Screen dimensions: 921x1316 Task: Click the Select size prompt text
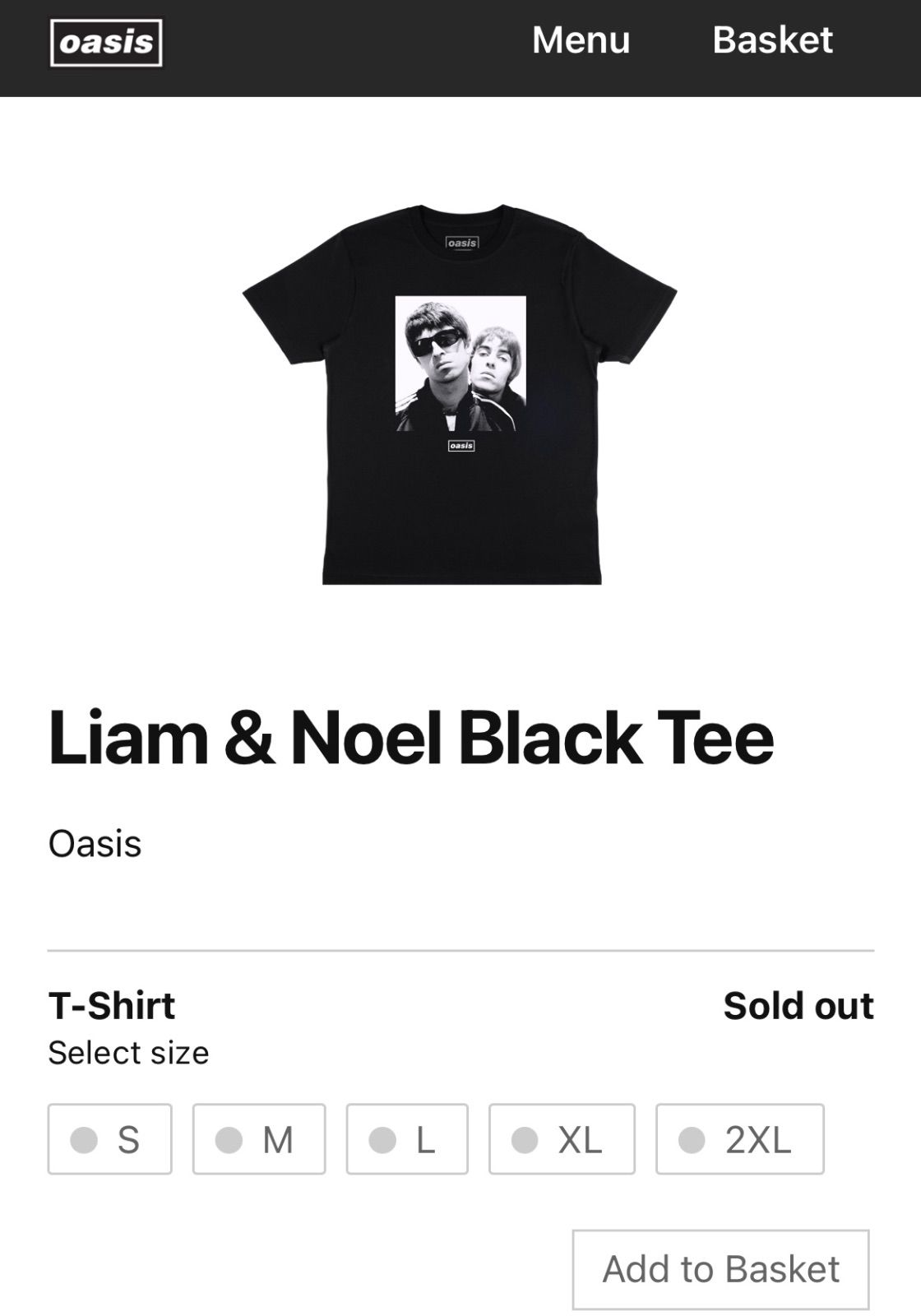[128, 1053]
